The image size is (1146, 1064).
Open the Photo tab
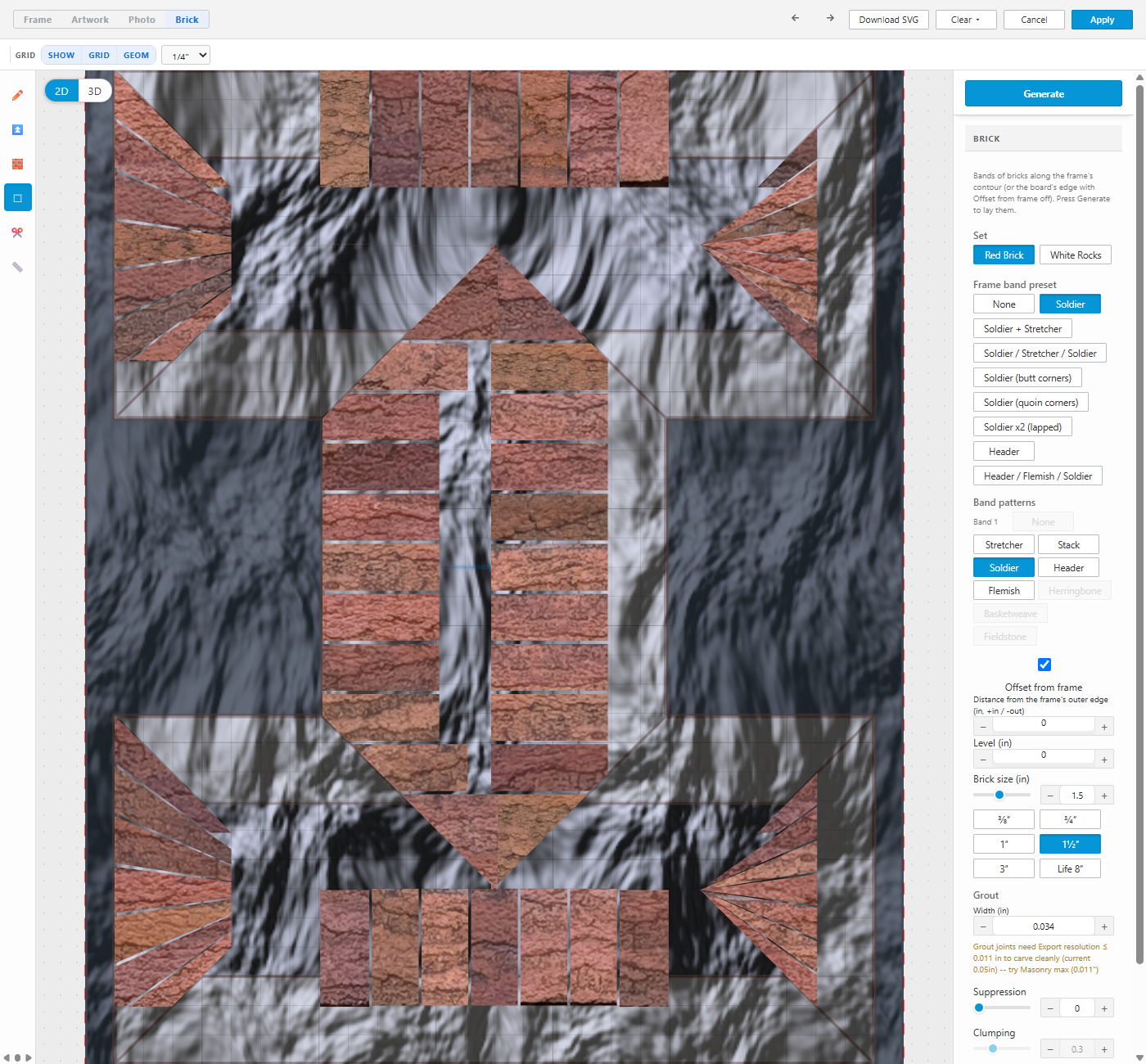pyautogui.click(x=142, y=20)
